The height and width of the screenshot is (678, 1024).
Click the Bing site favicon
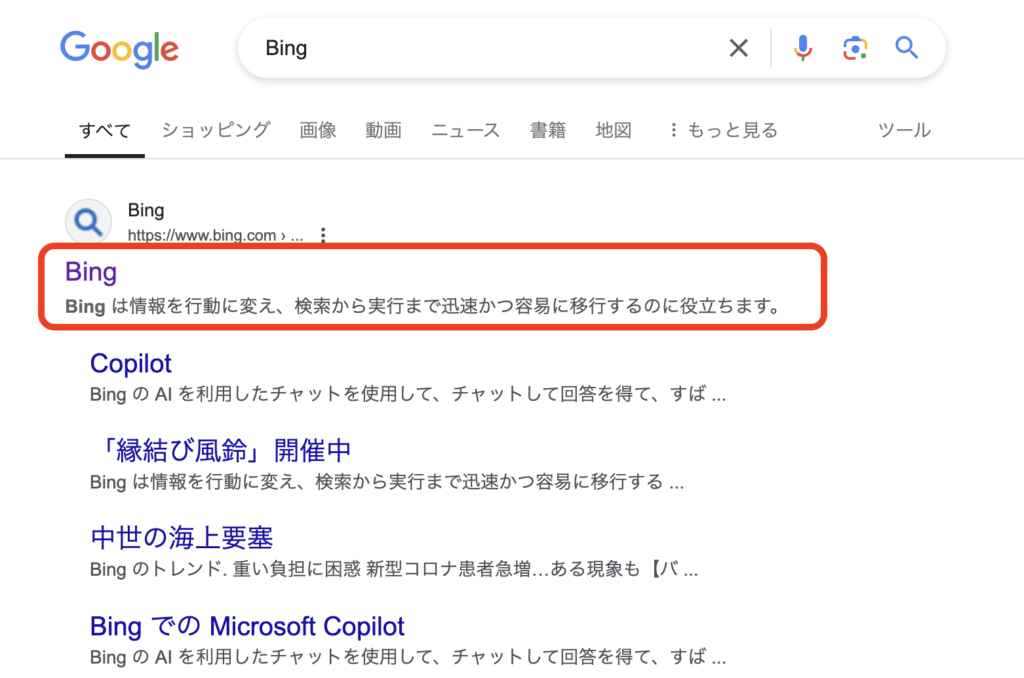(x=88, y=223)
